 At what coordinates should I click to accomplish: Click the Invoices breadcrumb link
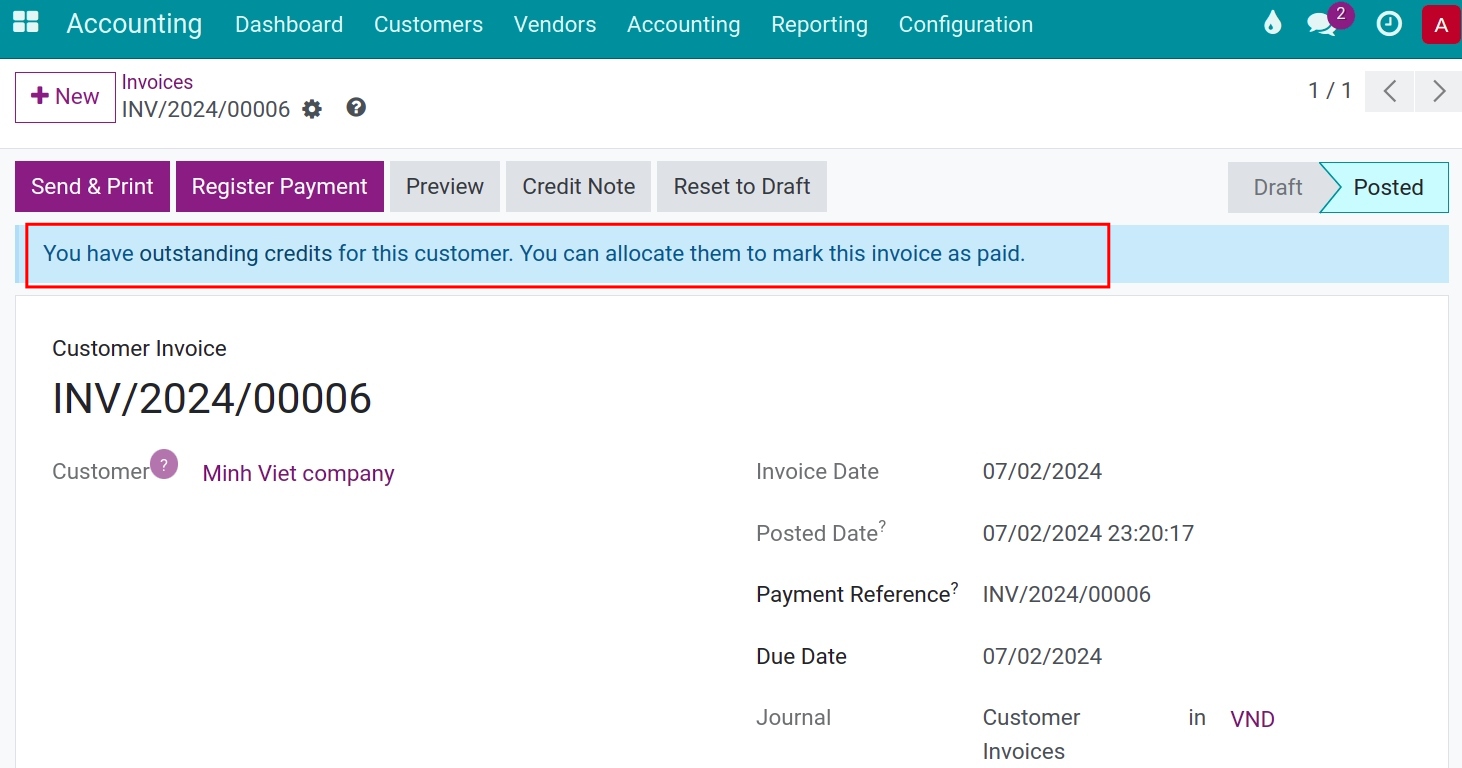pyautogui.click(x=157, y=82)
